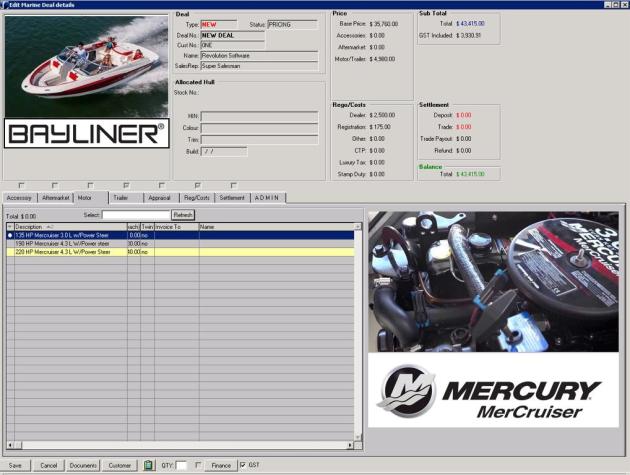630x475 pixels.
Task: Toggle the checkbox above Reg/Costs tab
Action: click(197, 185)
